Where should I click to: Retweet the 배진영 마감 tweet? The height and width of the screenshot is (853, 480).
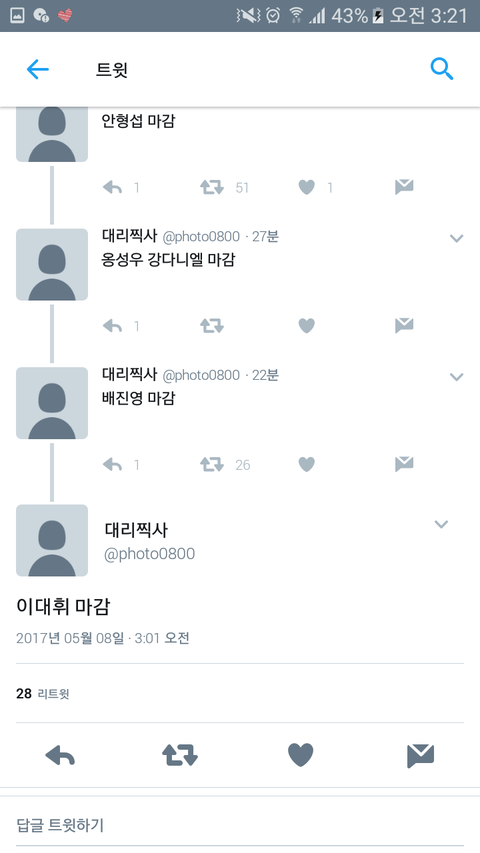(212, 465)
